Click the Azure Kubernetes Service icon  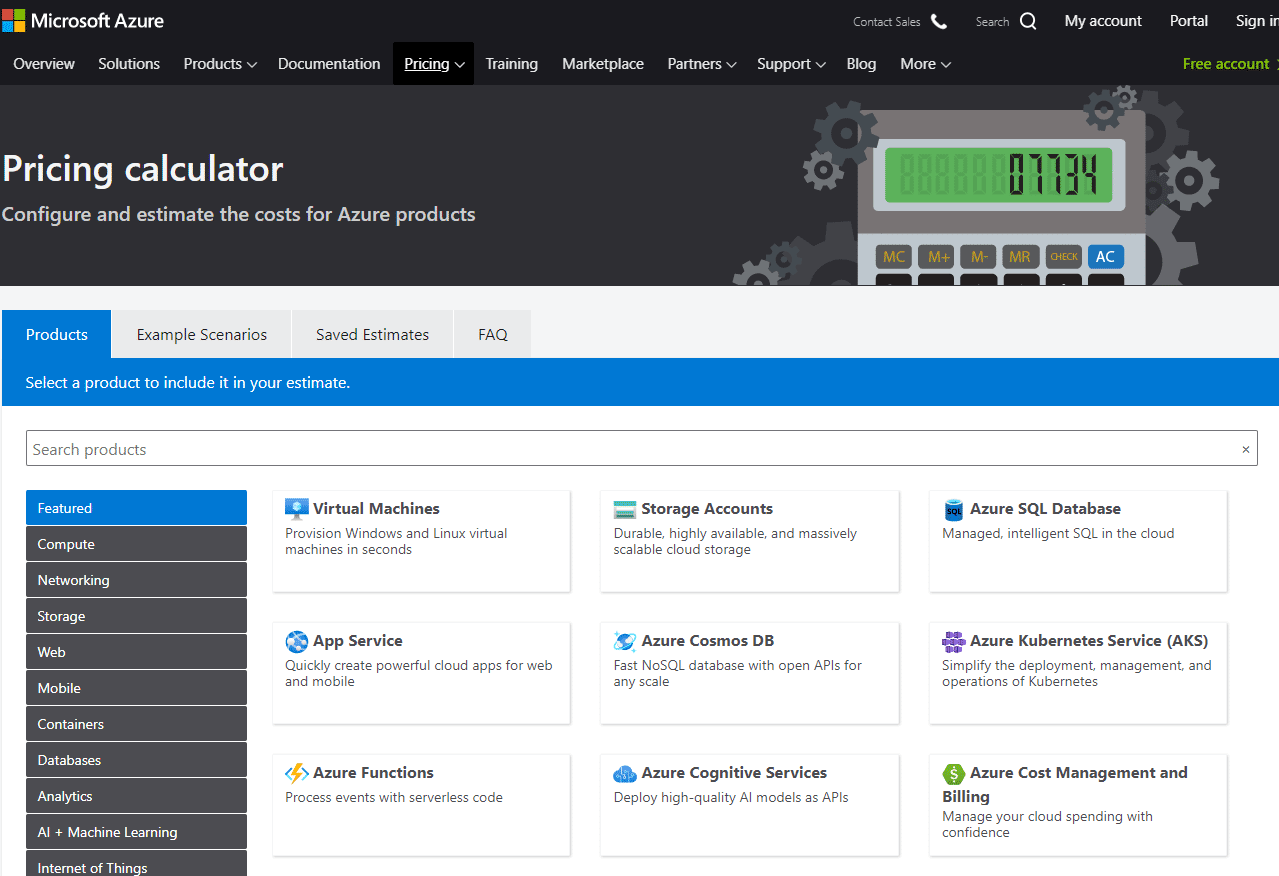[953, 641]
